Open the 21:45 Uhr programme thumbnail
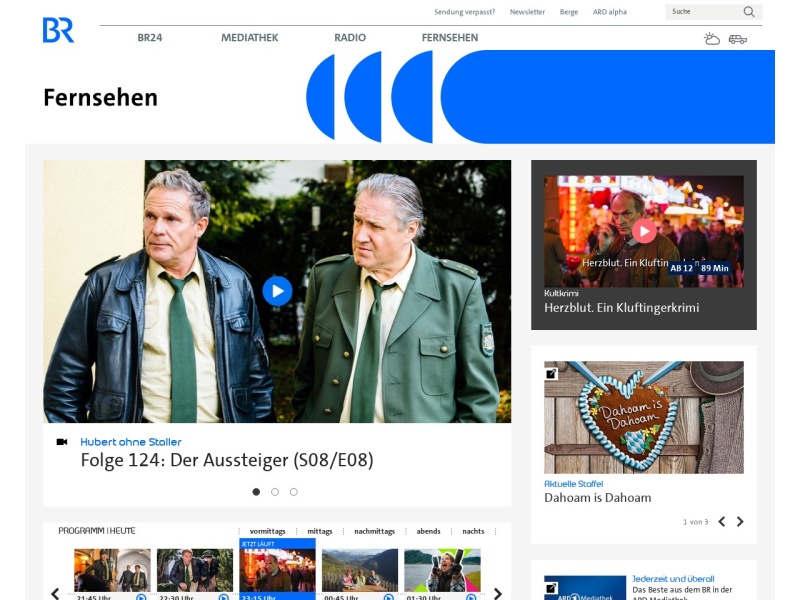Viewport: 800px width, 600px height. [112, 570]
